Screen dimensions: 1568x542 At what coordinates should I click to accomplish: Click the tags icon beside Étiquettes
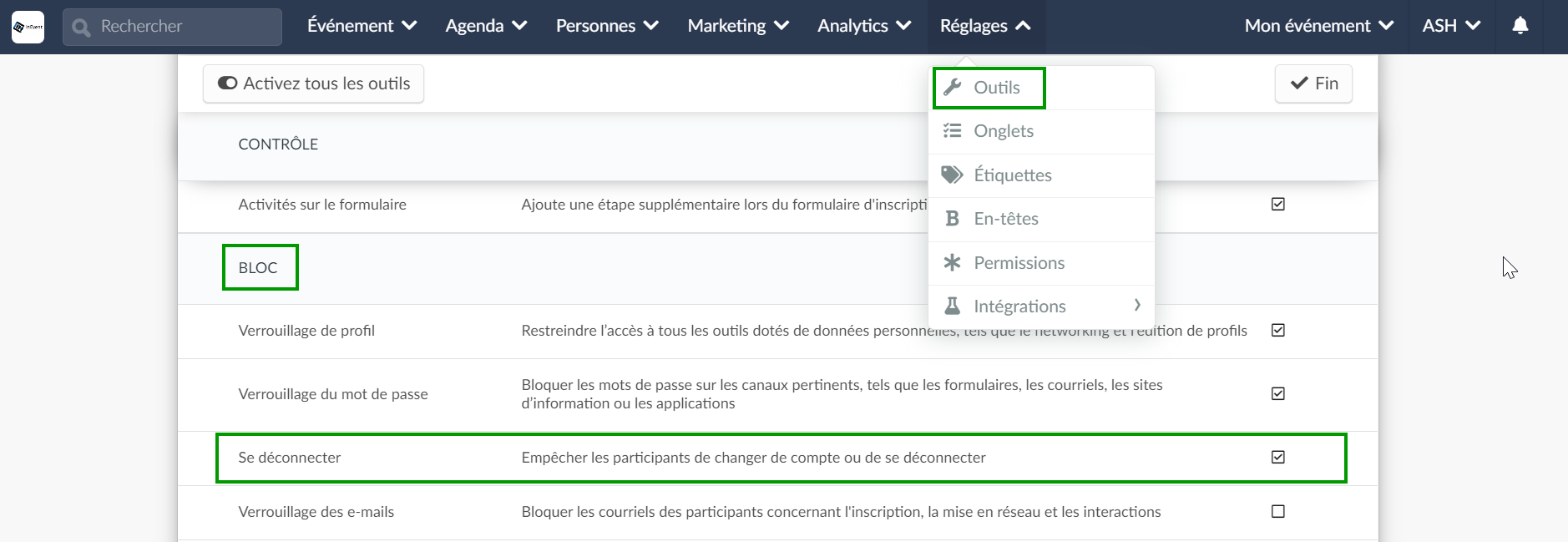[x=952, y=175]
